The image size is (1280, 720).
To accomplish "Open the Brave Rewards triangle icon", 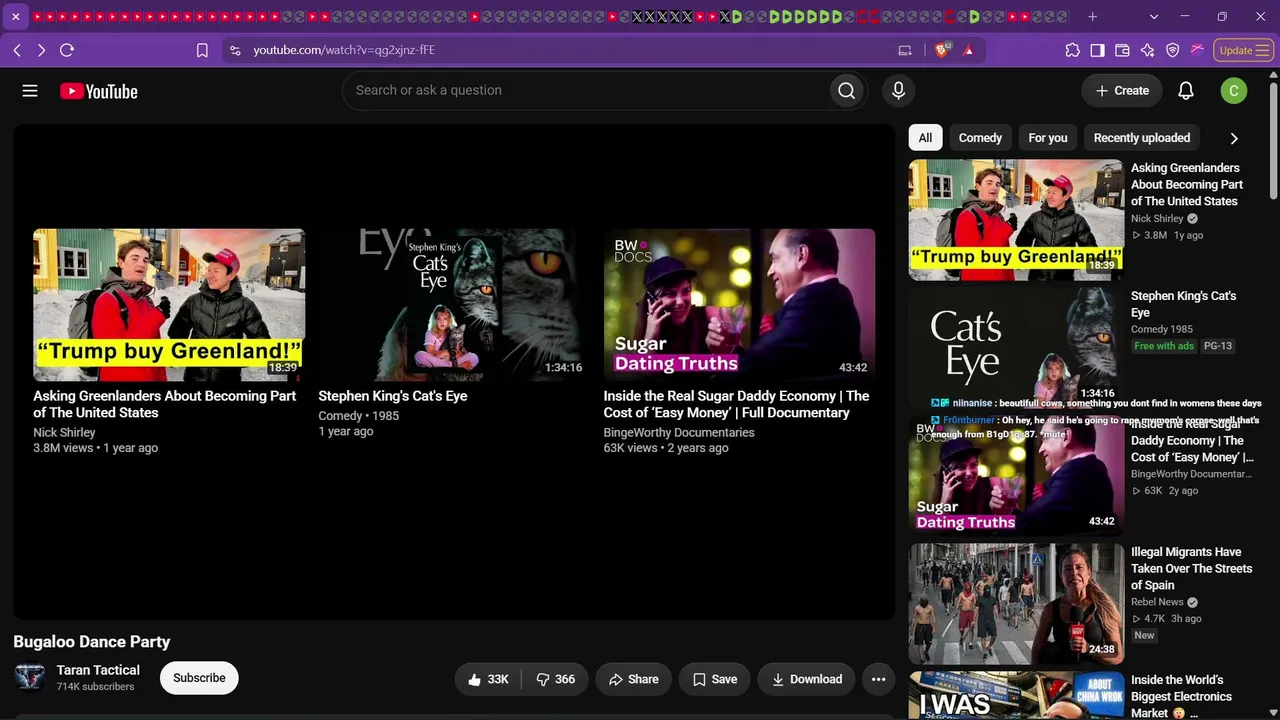I will pyautogui.click(x=968, y=50).
